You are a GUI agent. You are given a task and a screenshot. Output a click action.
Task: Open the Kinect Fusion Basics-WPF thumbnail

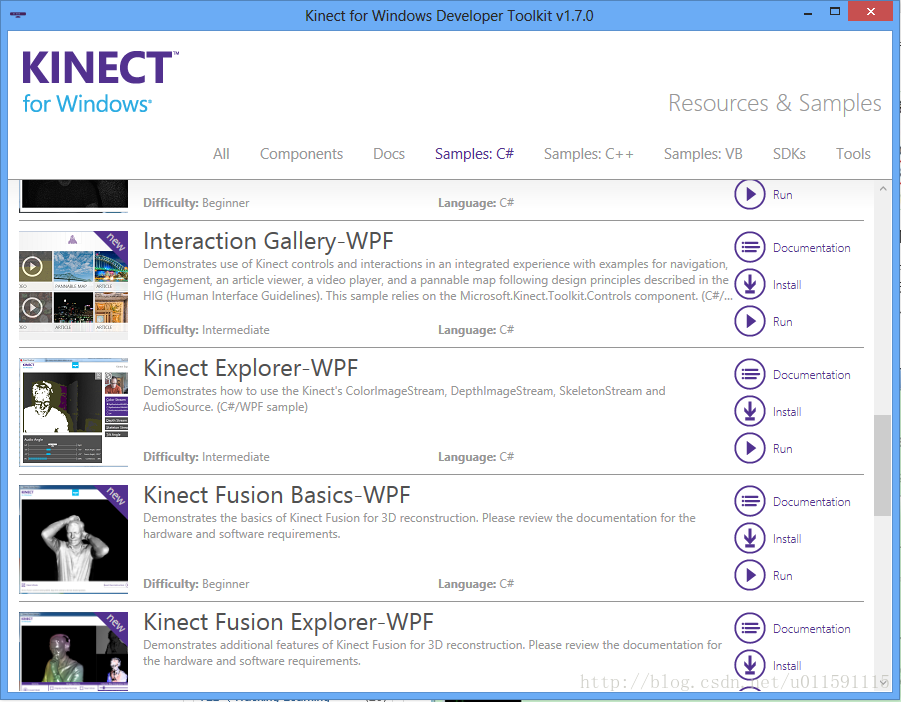point(74,539)
